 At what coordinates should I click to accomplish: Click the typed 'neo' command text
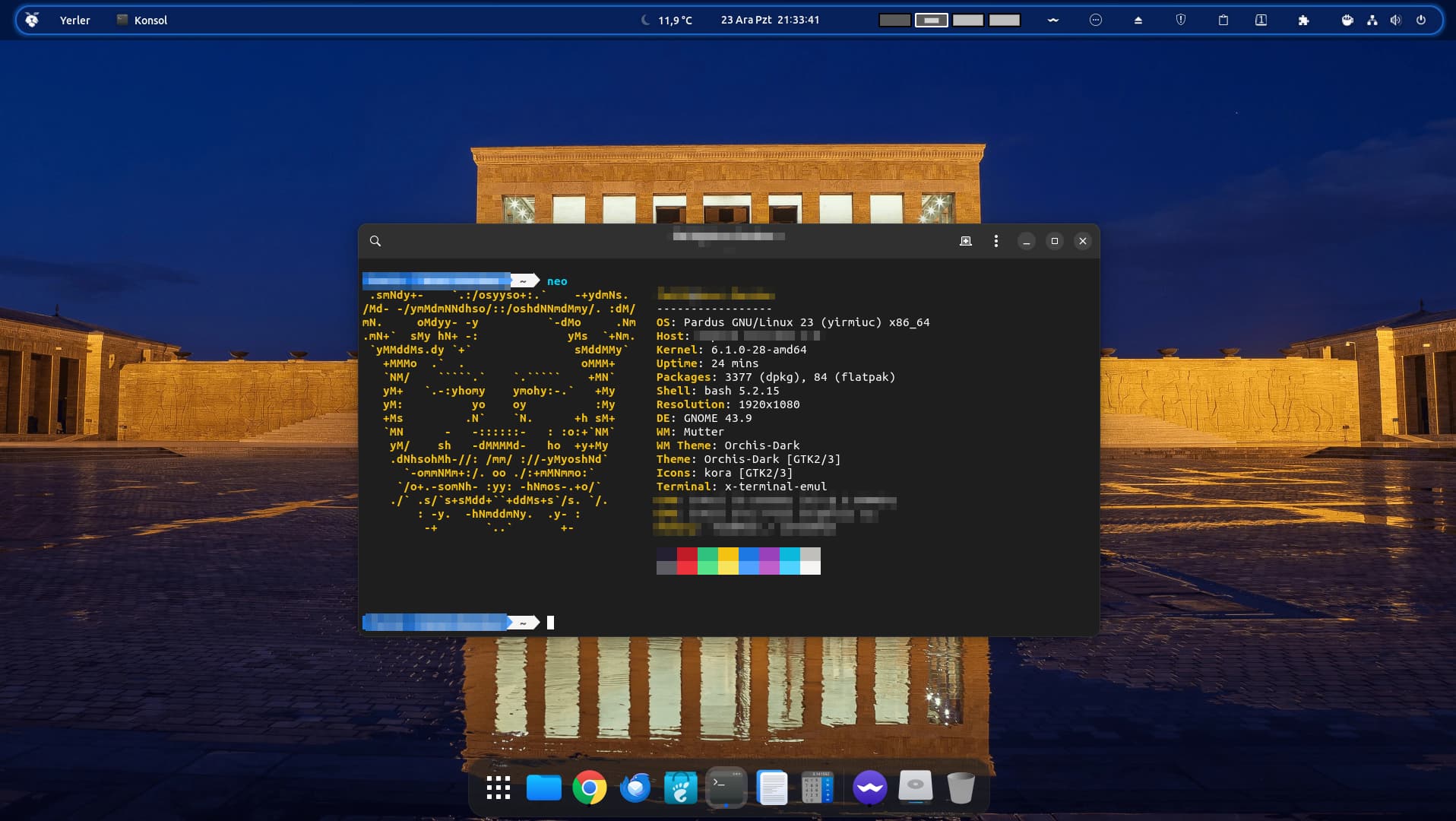tap(557, 281)
